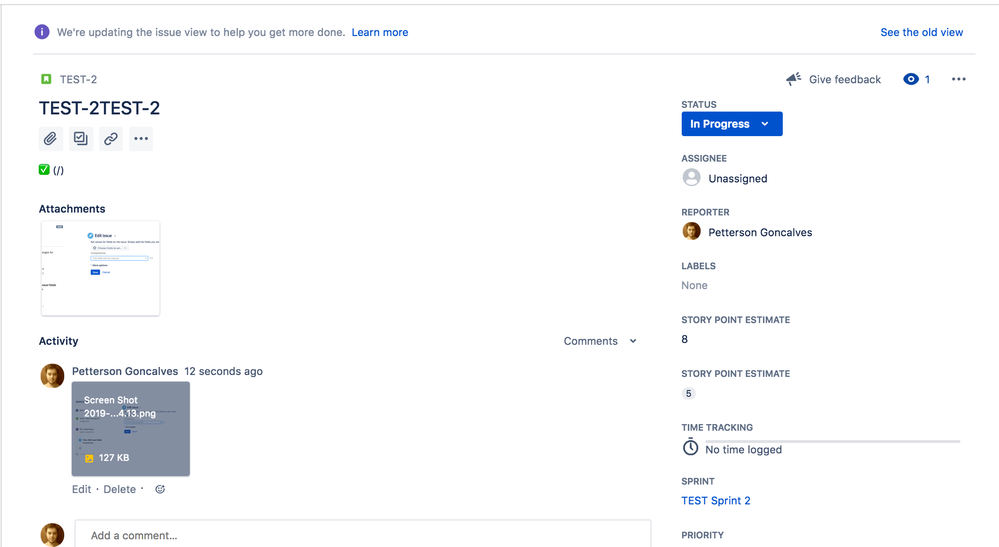This screenshot has width=999, height=547.
Task: Click the description text (/)
Action: tap(58, 170)
